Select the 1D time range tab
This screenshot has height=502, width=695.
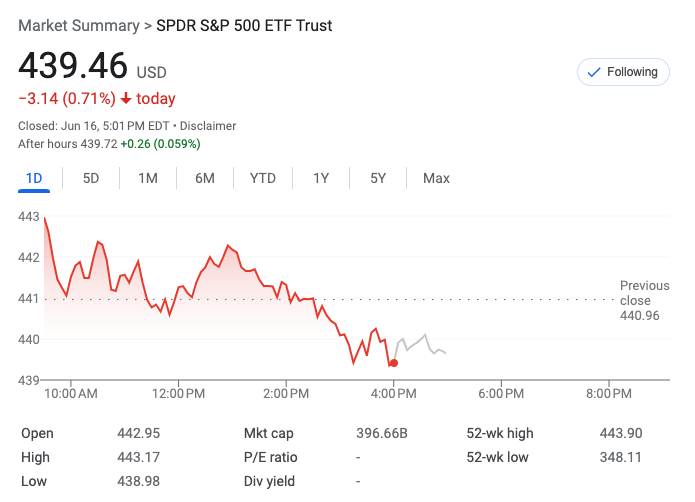[34, 179]
